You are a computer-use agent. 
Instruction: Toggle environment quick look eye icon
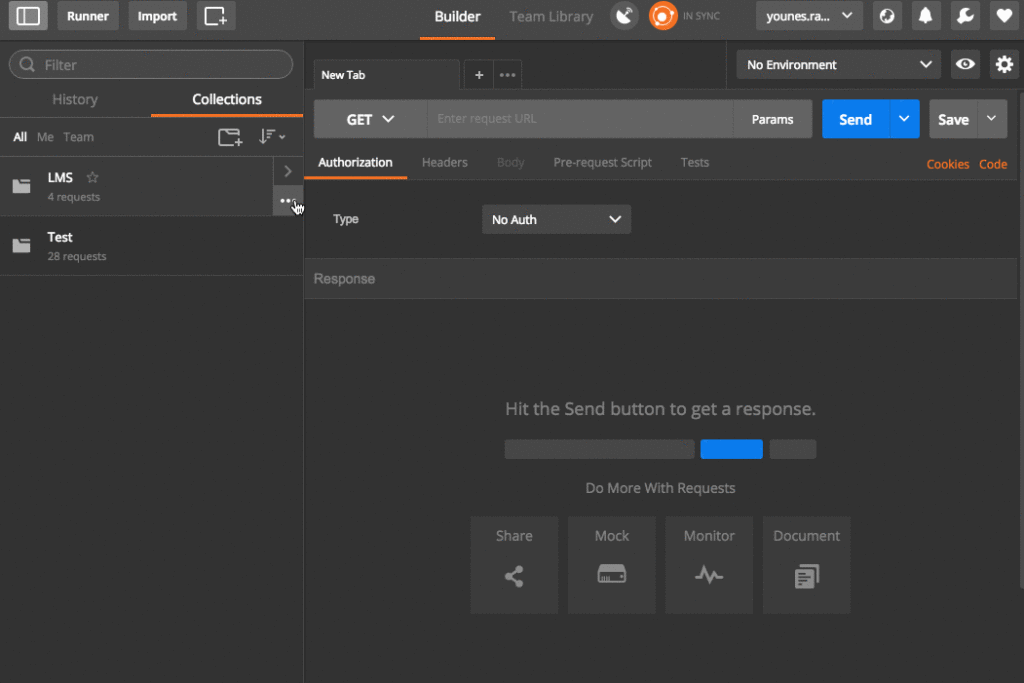click(x=965, y=65)
